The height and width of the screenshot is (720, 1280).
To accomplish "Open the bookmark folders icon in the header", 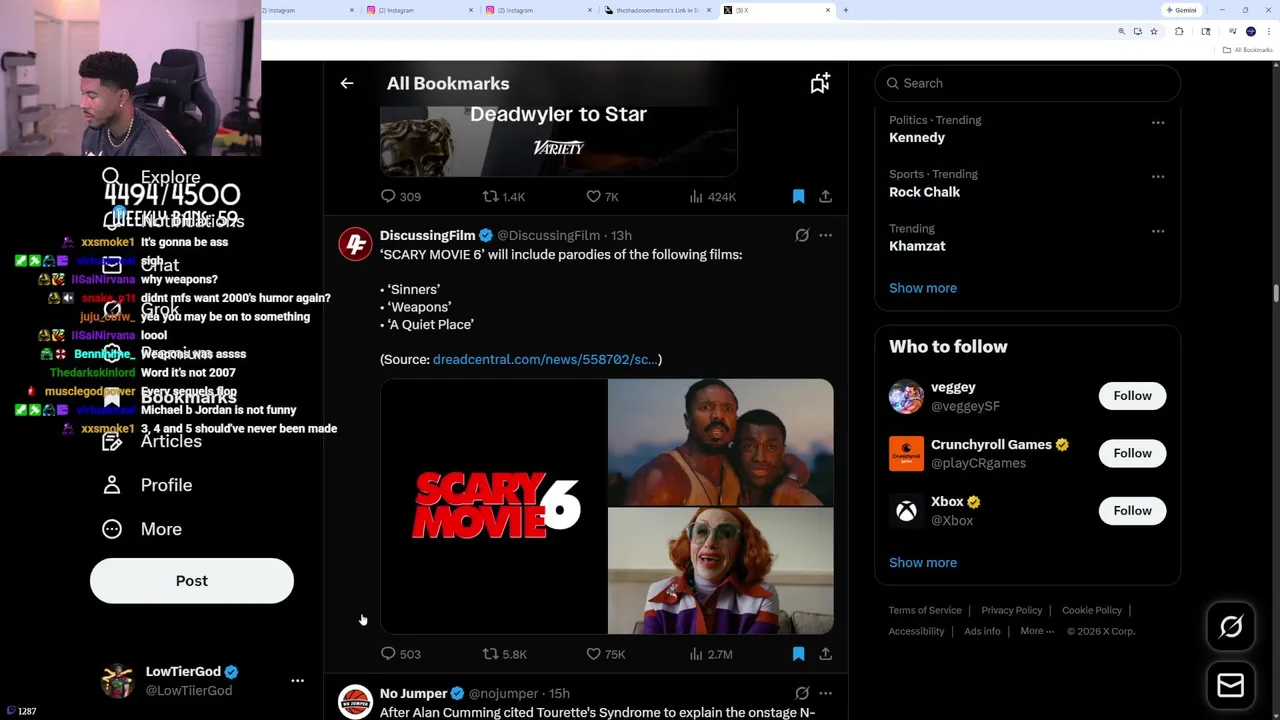I will (x=820, y=83).
